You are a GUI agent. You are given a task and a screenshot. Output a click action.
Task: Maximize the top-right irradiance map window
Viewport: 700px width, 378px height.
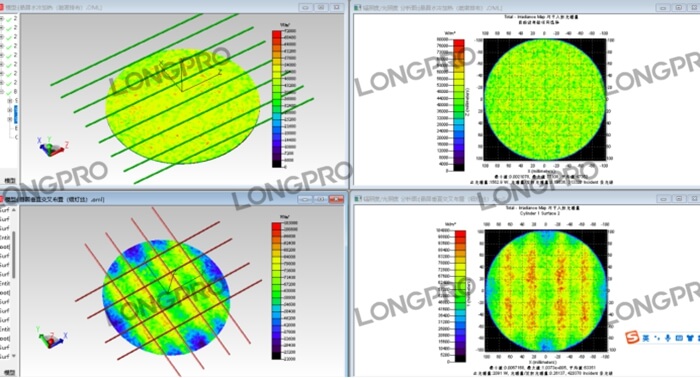pyautogui.click(x=678, y=7)
